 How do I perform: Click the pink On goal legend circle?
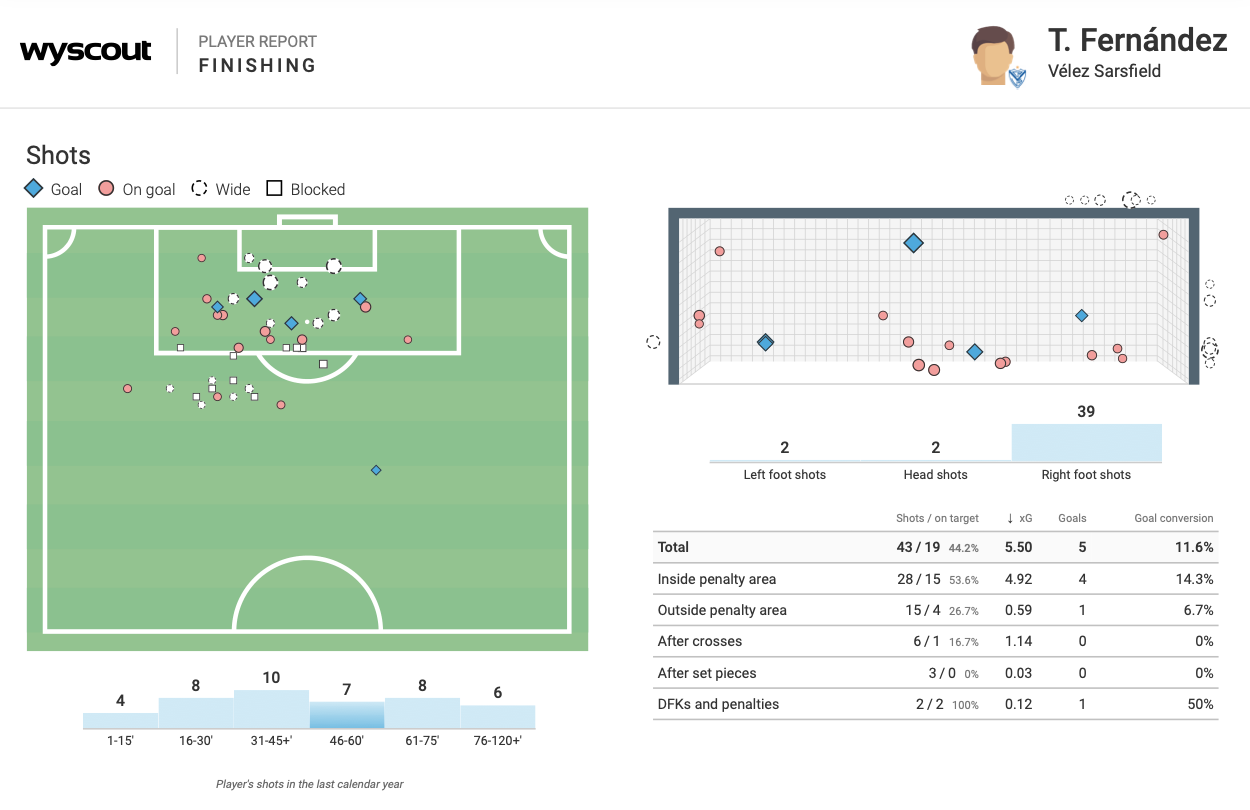105,189
